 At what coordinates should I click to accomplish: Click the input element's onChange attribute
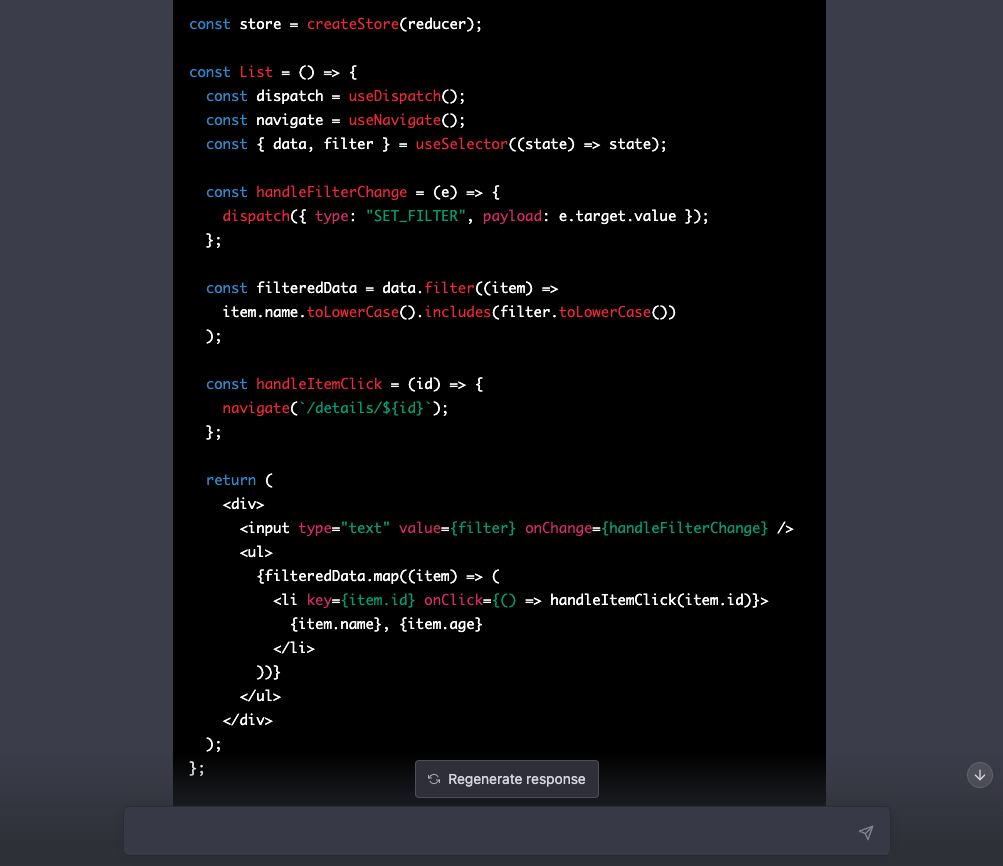tap(559, 527)
